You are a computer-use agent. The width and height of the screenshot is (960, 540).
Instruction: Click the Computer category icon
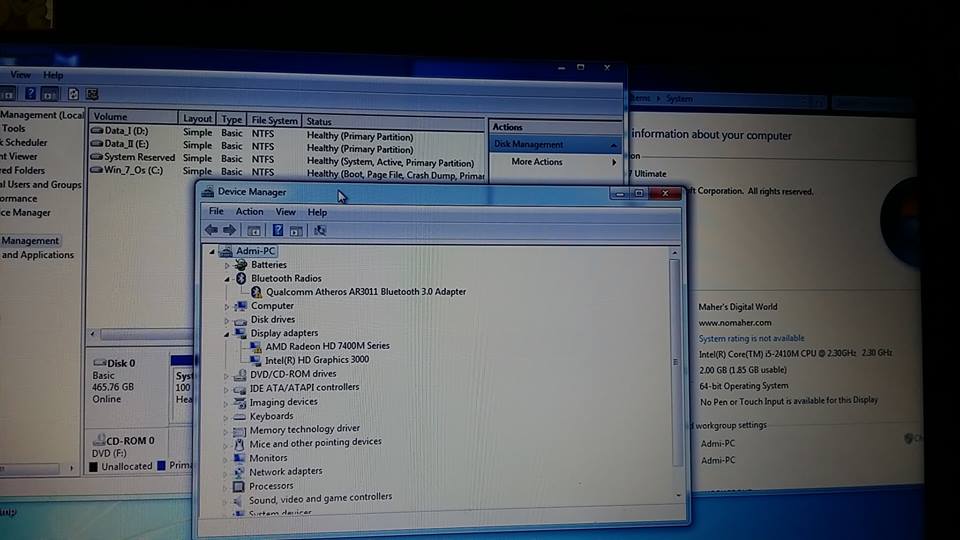click(240, 306)
